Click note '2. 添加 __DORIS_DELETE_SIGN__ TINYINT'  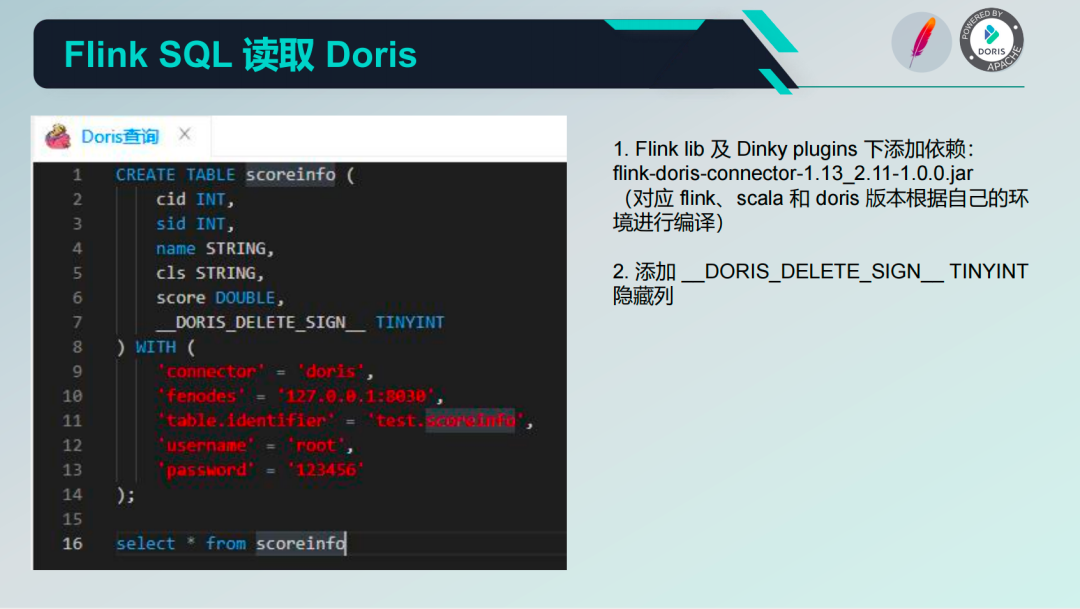[820, 271]
